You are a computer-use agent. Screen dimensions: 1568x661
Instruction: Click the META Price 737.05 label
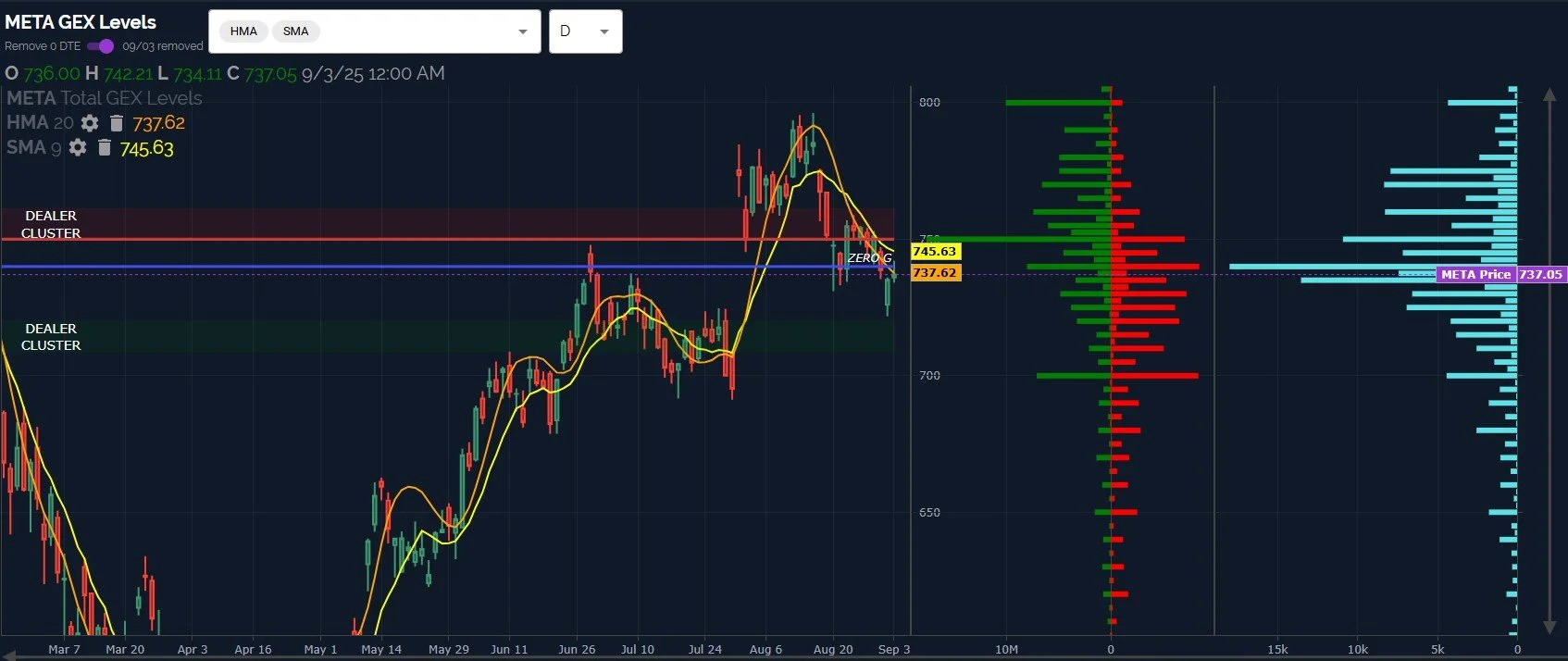click(1501, 274)
